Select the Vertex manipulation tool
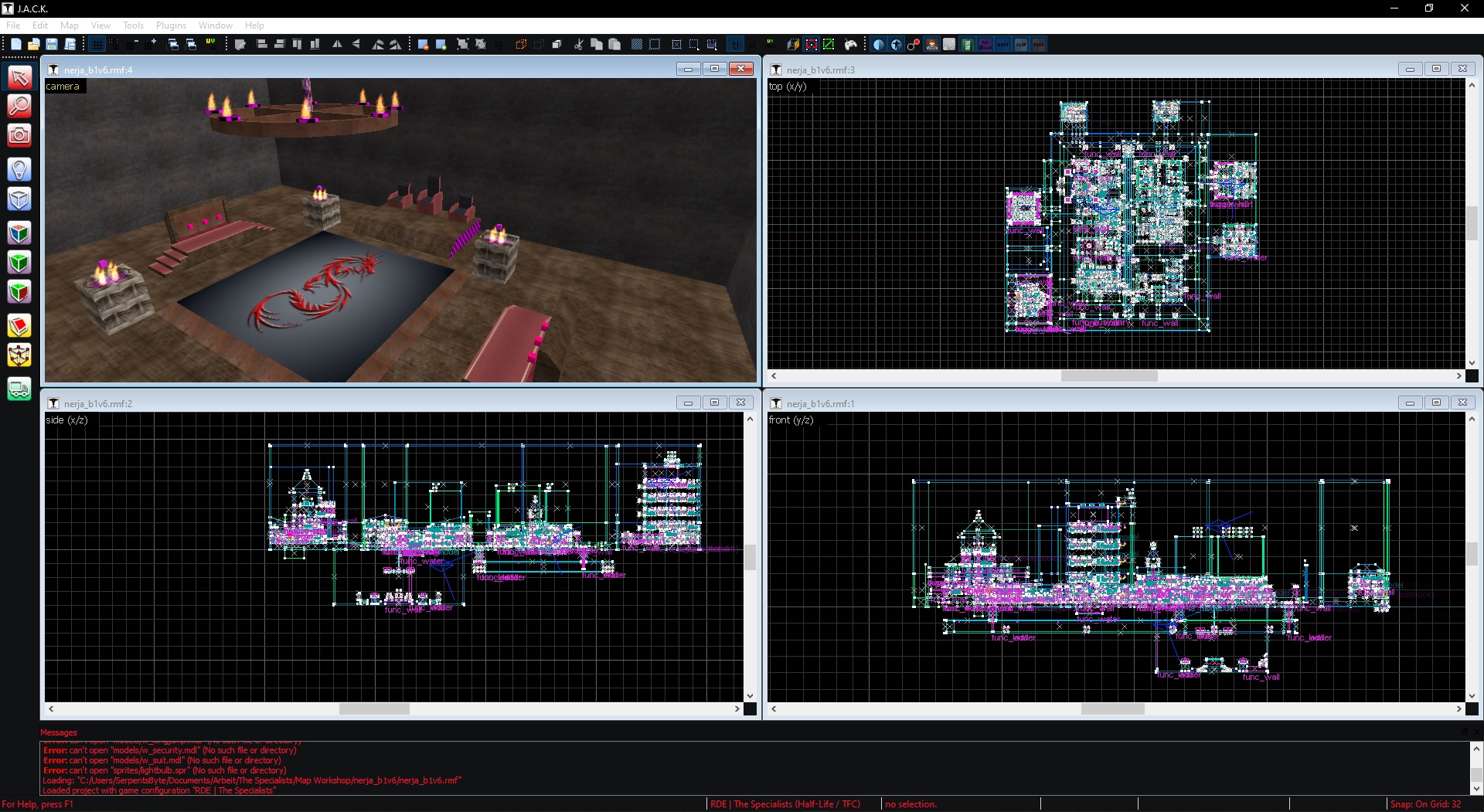Image resolution: width=1484 pixels, height=812 pixels. pos(19,355)
